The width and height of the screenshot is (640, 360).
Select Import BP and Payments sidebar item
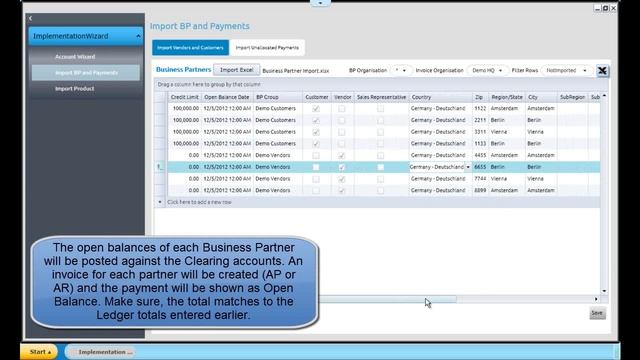tap(86, 73)
